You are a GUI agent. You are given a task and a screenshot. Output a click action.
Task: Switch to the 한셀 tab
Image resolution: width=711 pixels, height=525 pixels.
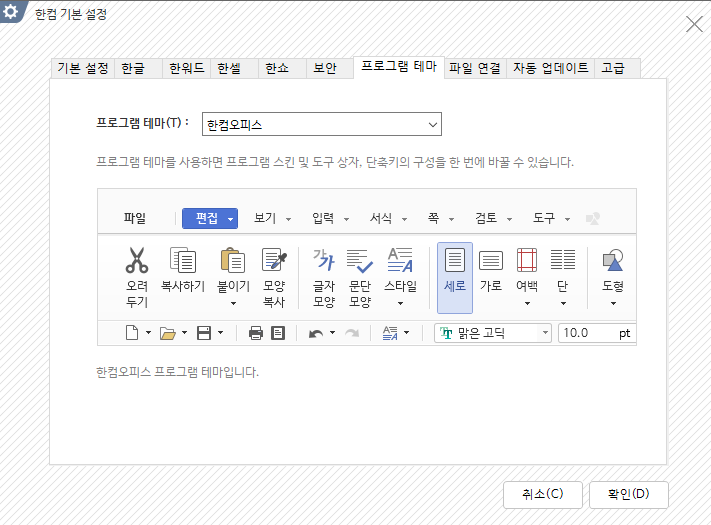click(234, 68)
